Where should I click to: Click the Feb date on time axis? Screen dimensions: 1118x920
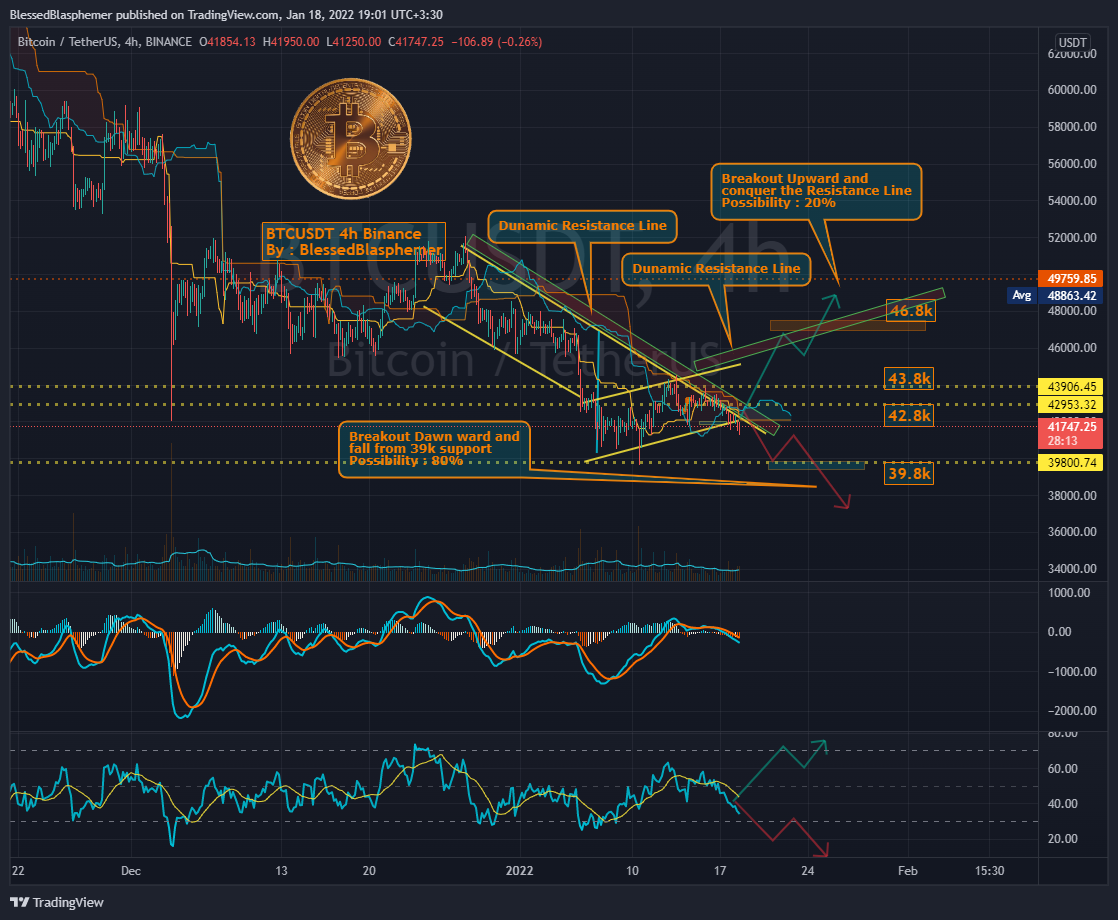tap(908, 871)
